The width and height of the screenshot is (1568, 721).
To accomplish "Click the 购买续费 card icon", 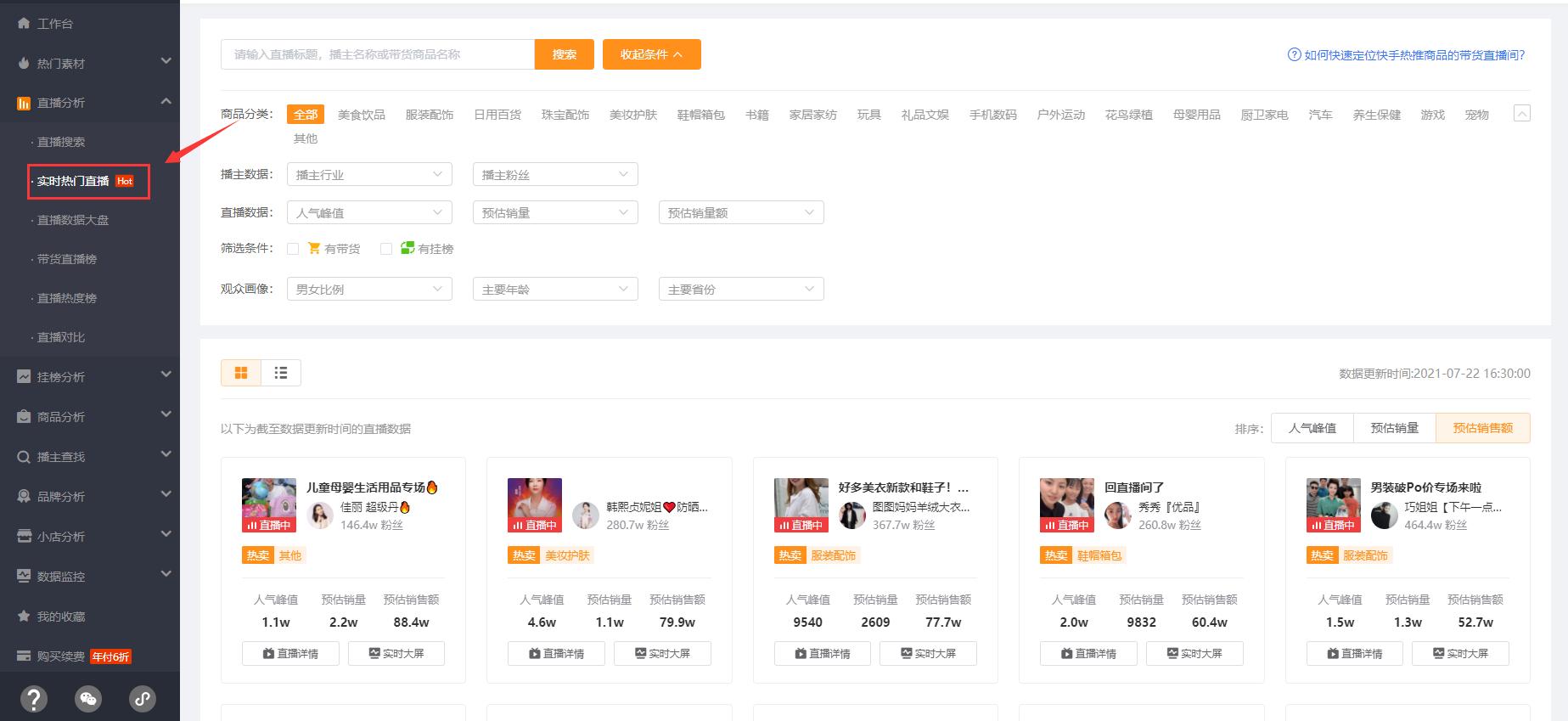I will click(24, 656).
